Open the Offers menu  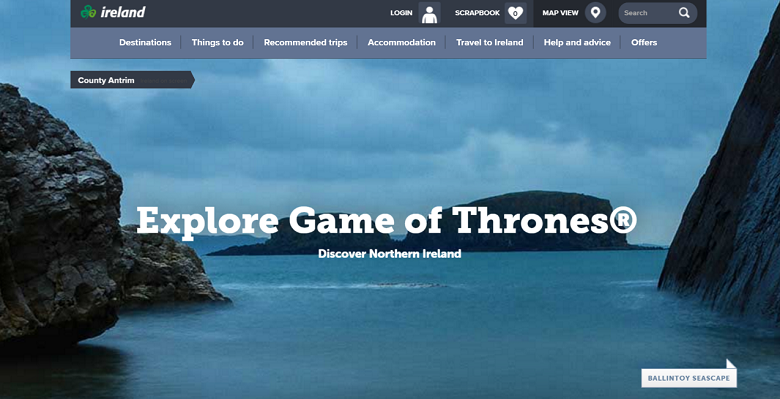pyautogui.click(x=644, y=42)
